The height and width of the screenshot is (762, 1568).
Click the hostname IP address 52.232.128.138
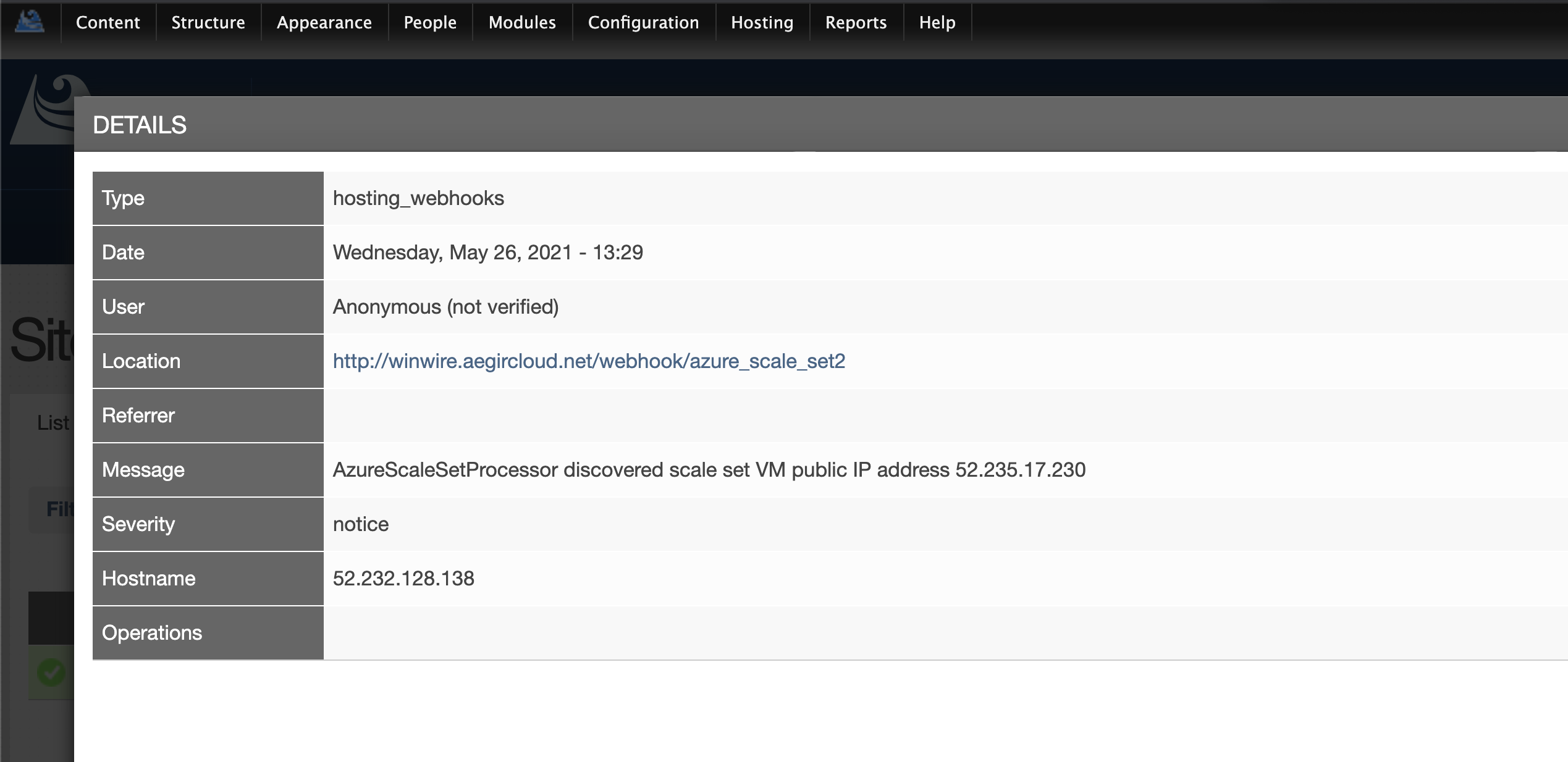[x=404, y=577]
